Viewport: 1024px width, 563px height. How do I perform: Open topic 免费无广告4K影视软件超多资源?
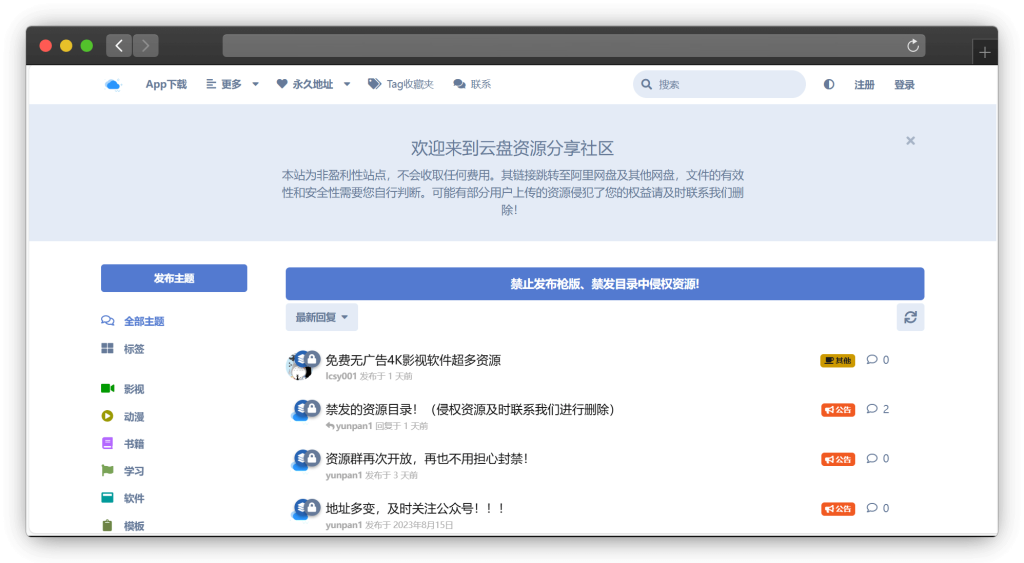(413, 360)
